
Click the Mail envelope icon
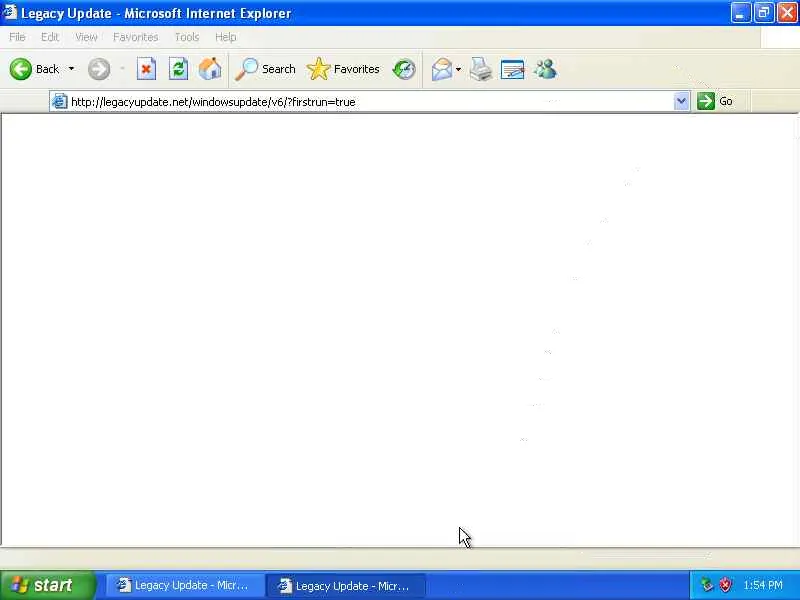tap(442, 69)
